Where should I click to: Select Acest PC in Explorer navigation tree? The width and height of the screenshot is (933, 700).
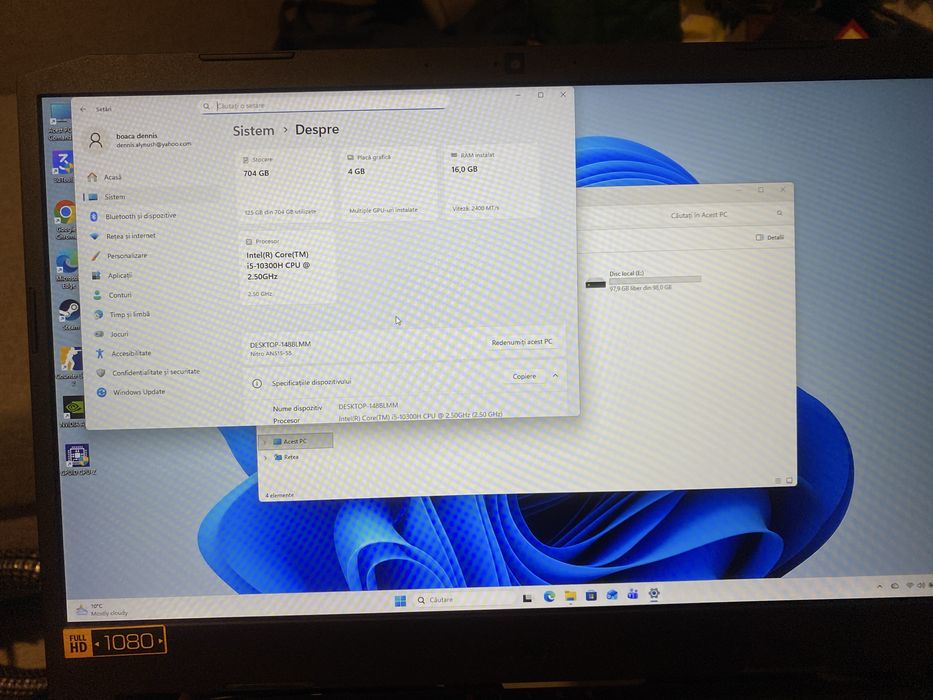tap(295, 442)
